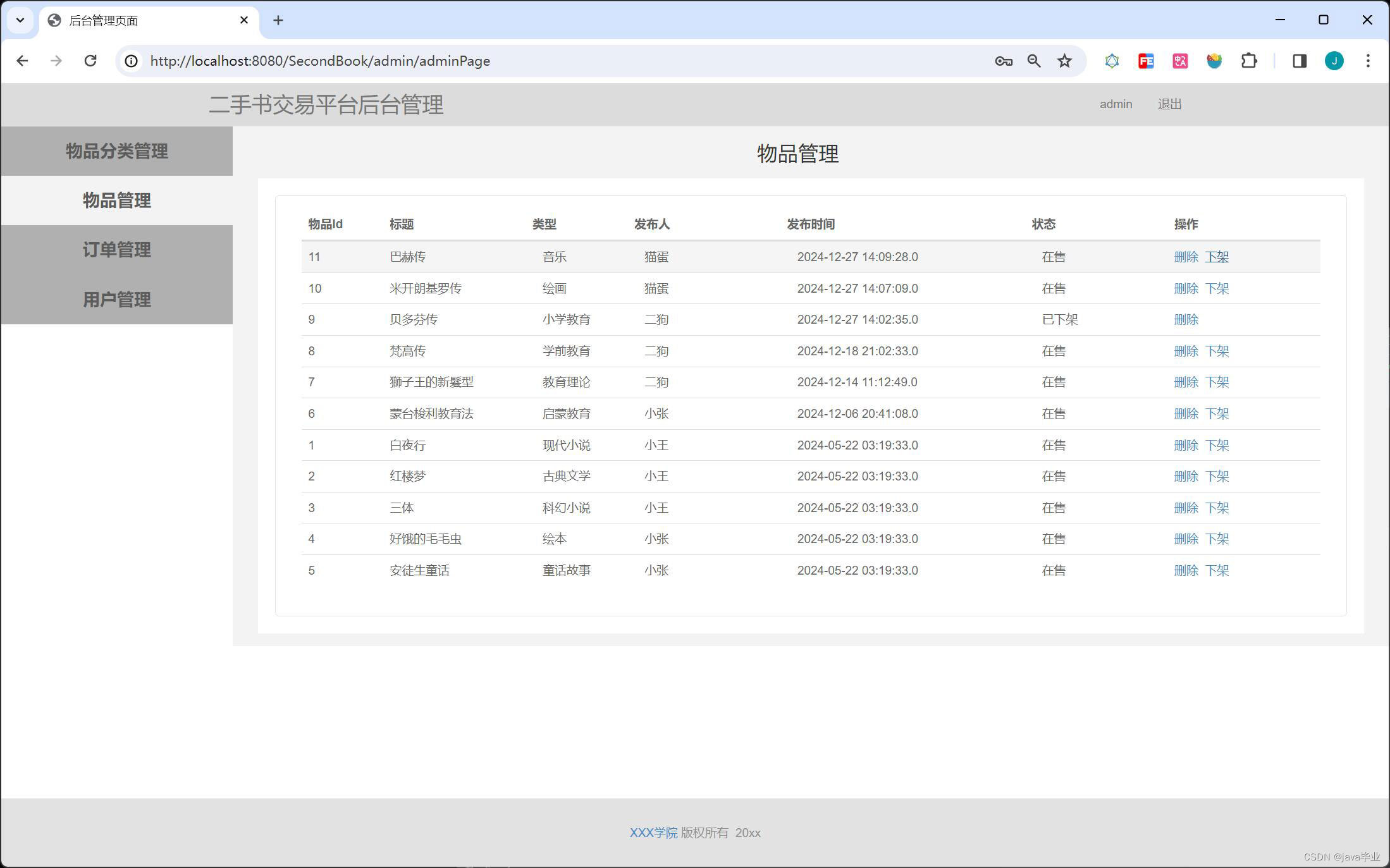Toggle the browser side panel icon
Screen dimensions: 1390x868
tap(1300, 61)
